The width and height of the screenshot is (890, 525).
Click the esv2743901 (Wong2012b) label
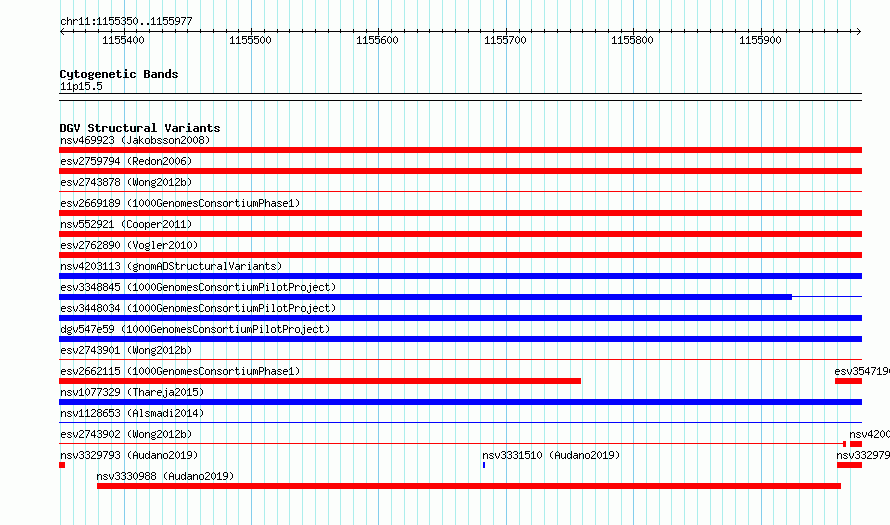click(126, 350)
